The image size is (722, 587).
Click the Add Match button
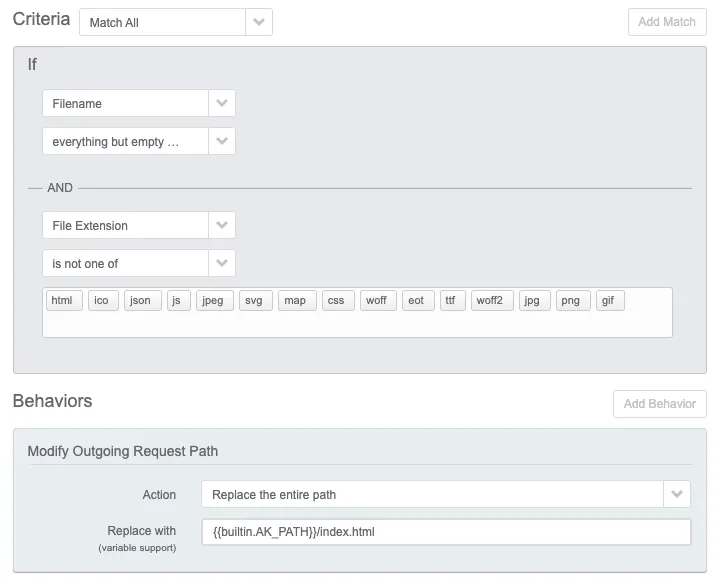[667, 22]
